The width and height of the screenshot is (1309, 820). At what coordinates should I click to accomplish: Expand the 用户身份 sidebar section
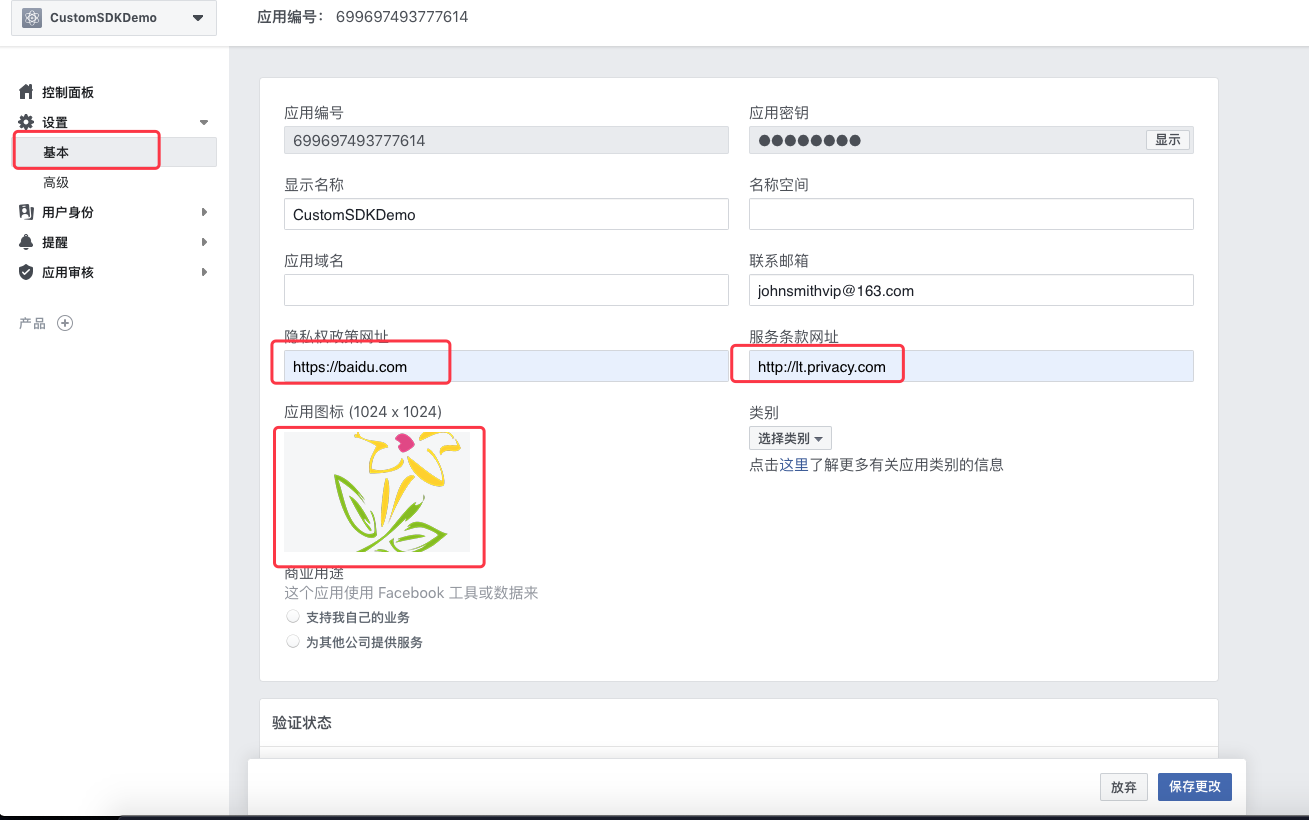(x=203, y=212)
